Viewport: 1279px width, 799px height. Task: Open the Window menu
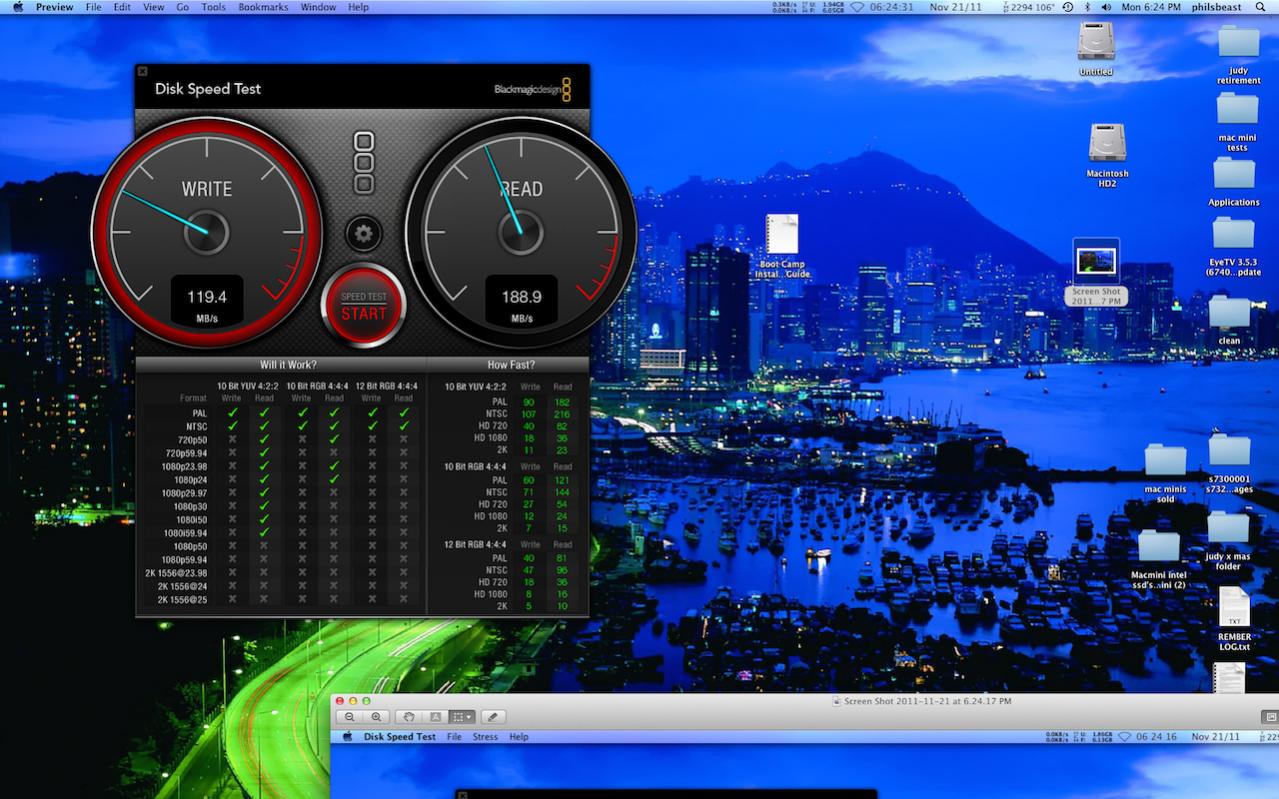318,7
